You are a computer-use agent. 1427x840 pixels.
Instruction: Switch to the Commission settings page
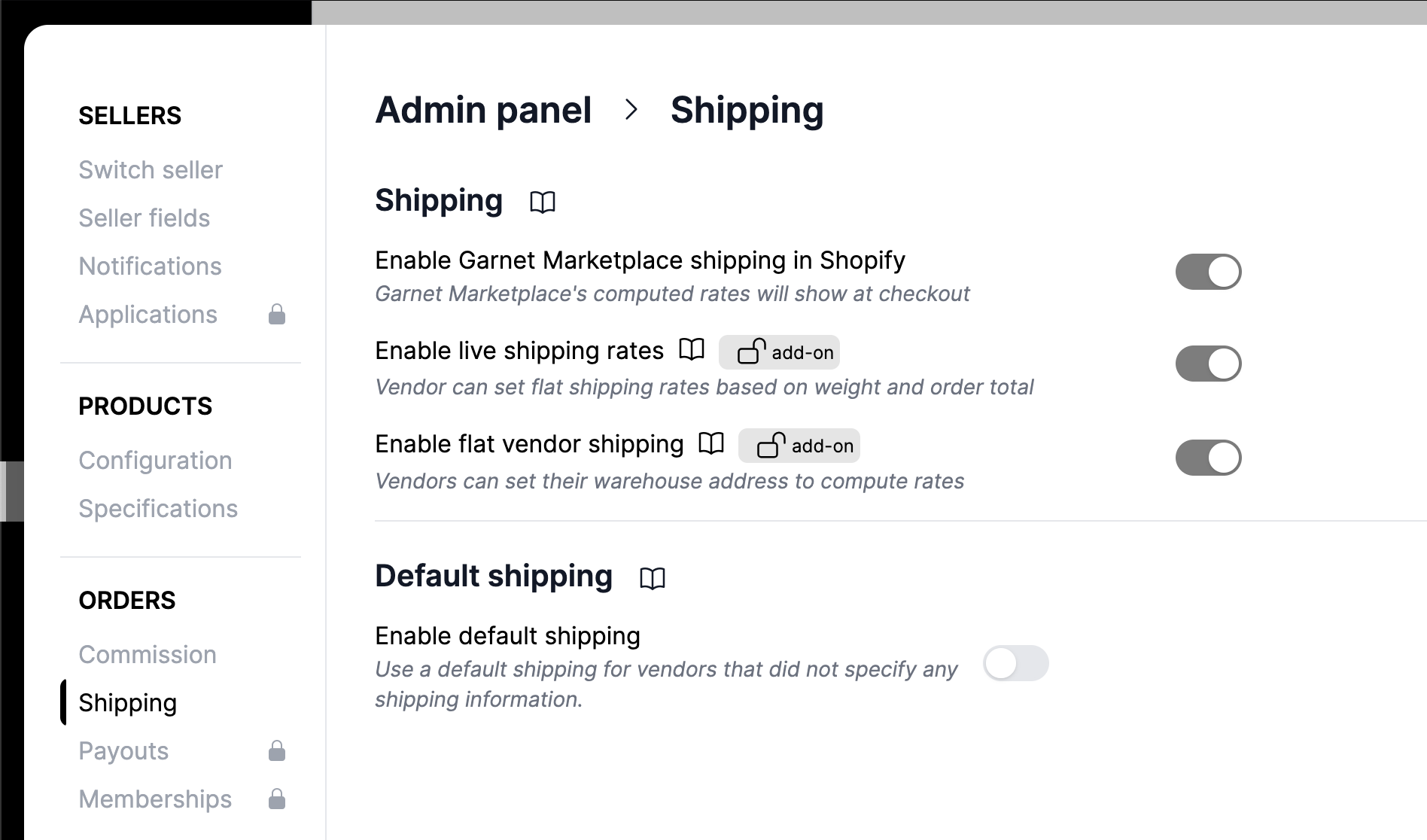[x=147, y=654]
